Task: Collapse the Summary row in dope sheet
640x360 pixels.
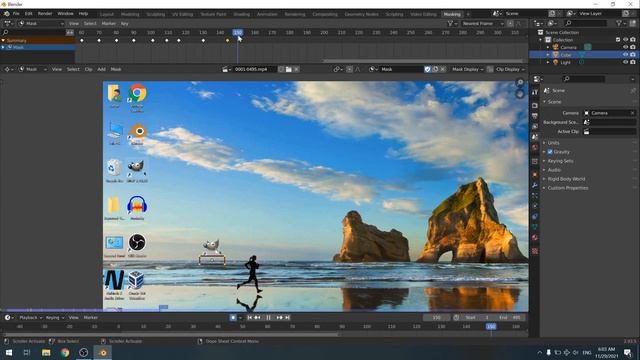Action: (x=3, y=40)
